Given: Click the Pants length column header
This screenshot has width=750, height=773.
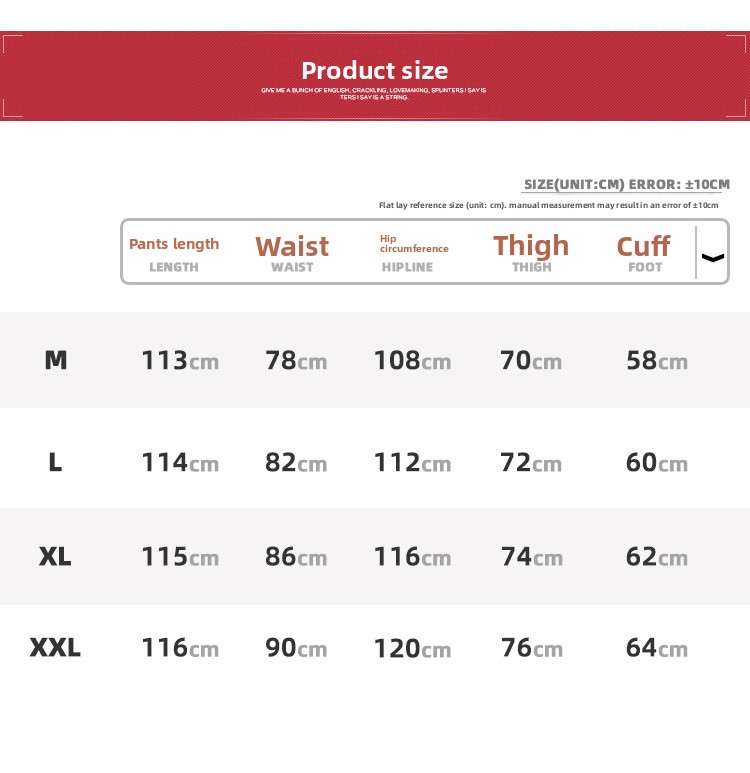Looking at the screenshot, I should point(174,244).
